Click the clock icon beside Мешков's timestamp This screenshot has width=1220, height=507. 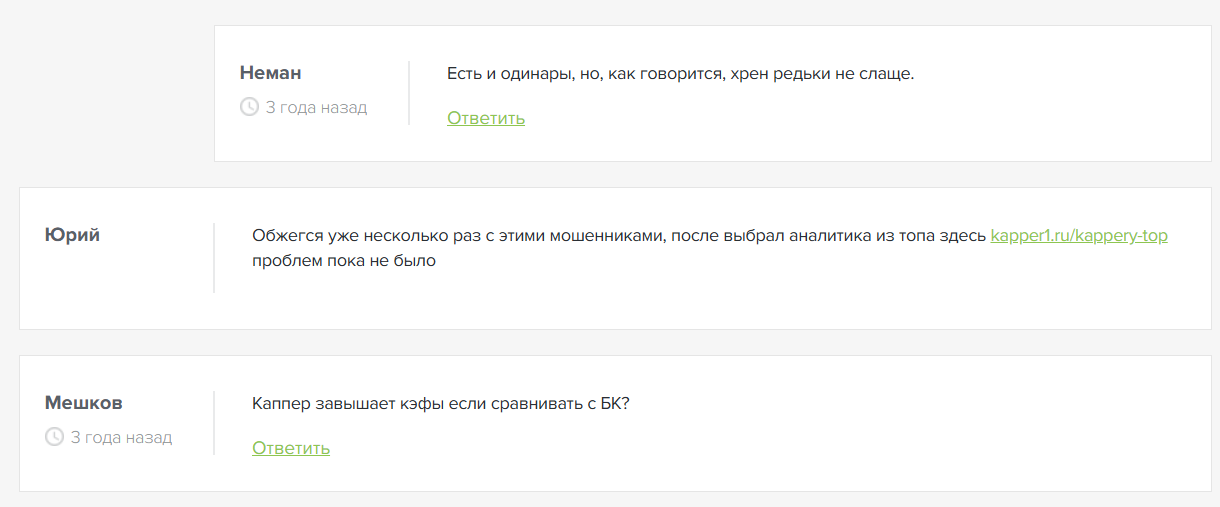tap(55, 437)
